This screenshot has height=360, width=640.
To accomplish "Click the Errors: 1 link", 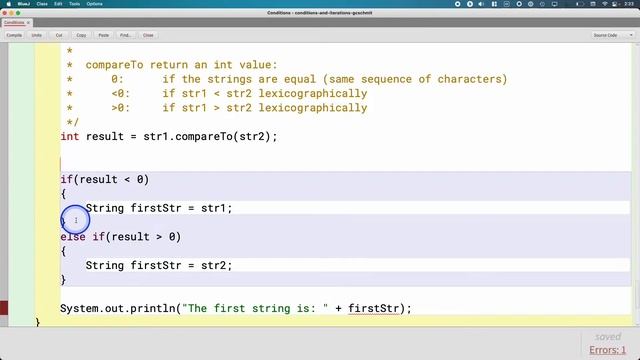I will tap(607, 350).
